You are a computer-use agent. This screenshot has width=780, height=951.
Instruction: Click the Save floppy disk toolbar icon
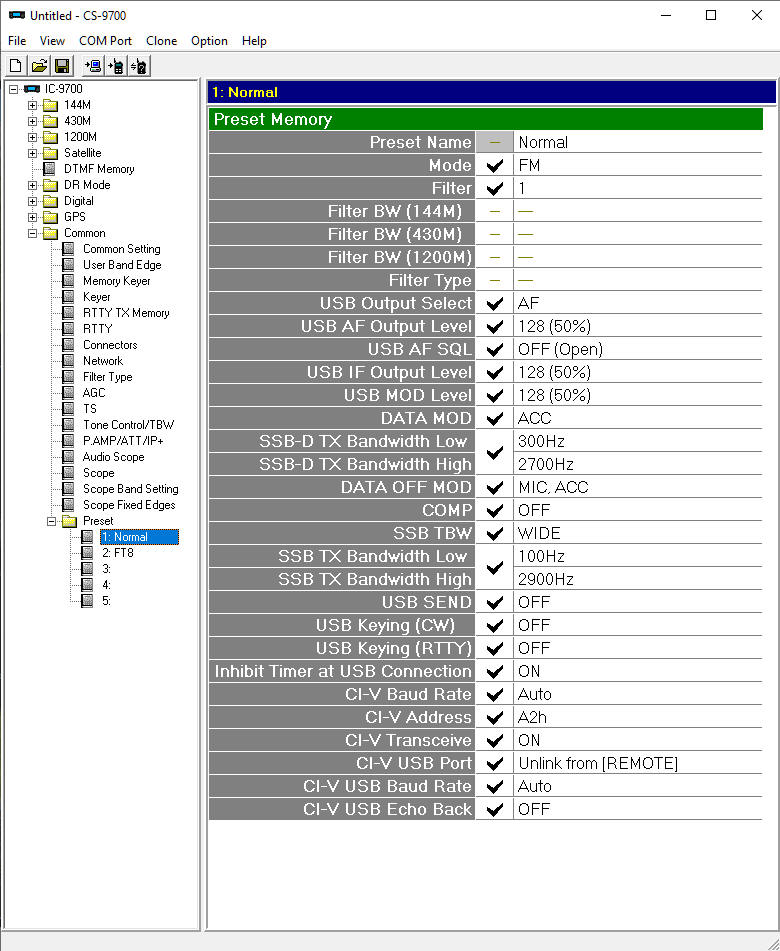[62, 66]
